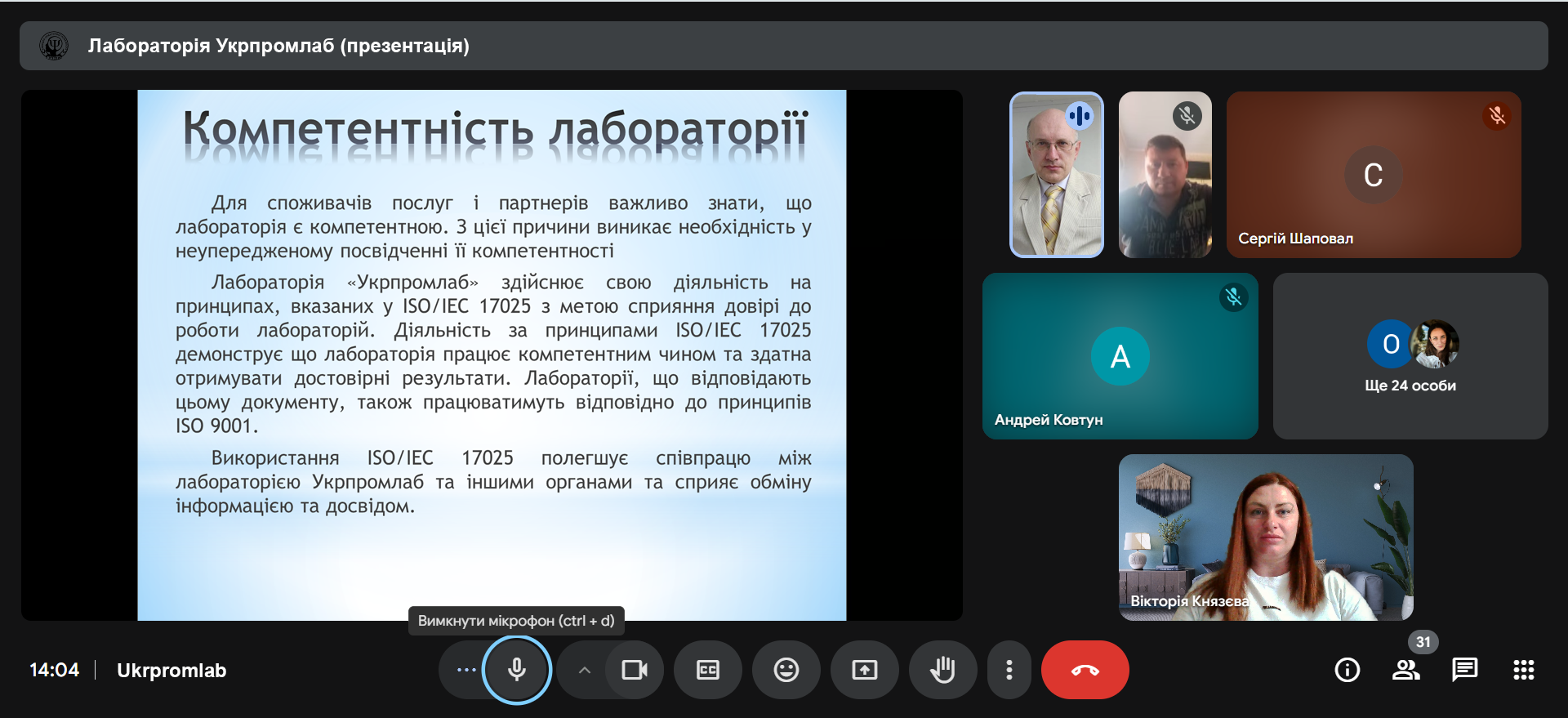
Task: Click the speaking presenter's video tile
Action: (1057, 175)
